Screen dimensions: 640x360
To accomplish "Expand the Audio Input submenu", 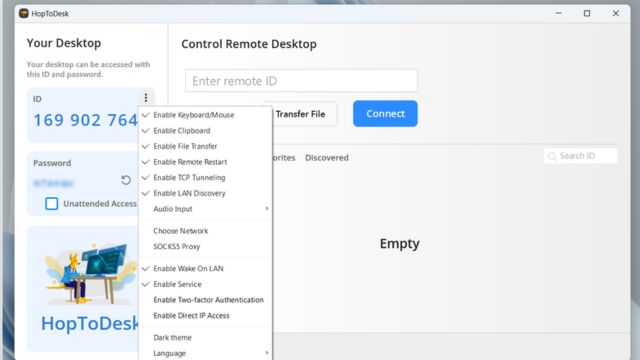I will coord(205,209).
